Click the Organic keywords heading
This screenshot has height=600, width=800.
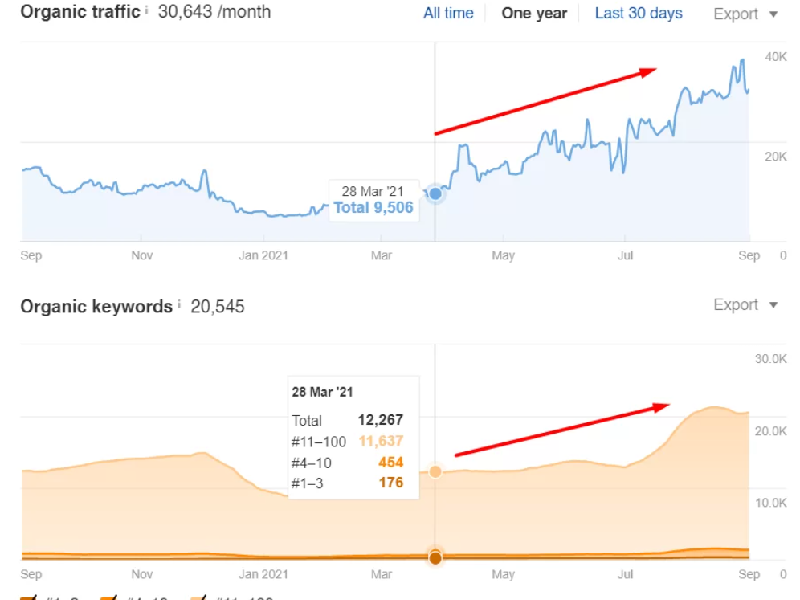[96, 306]
